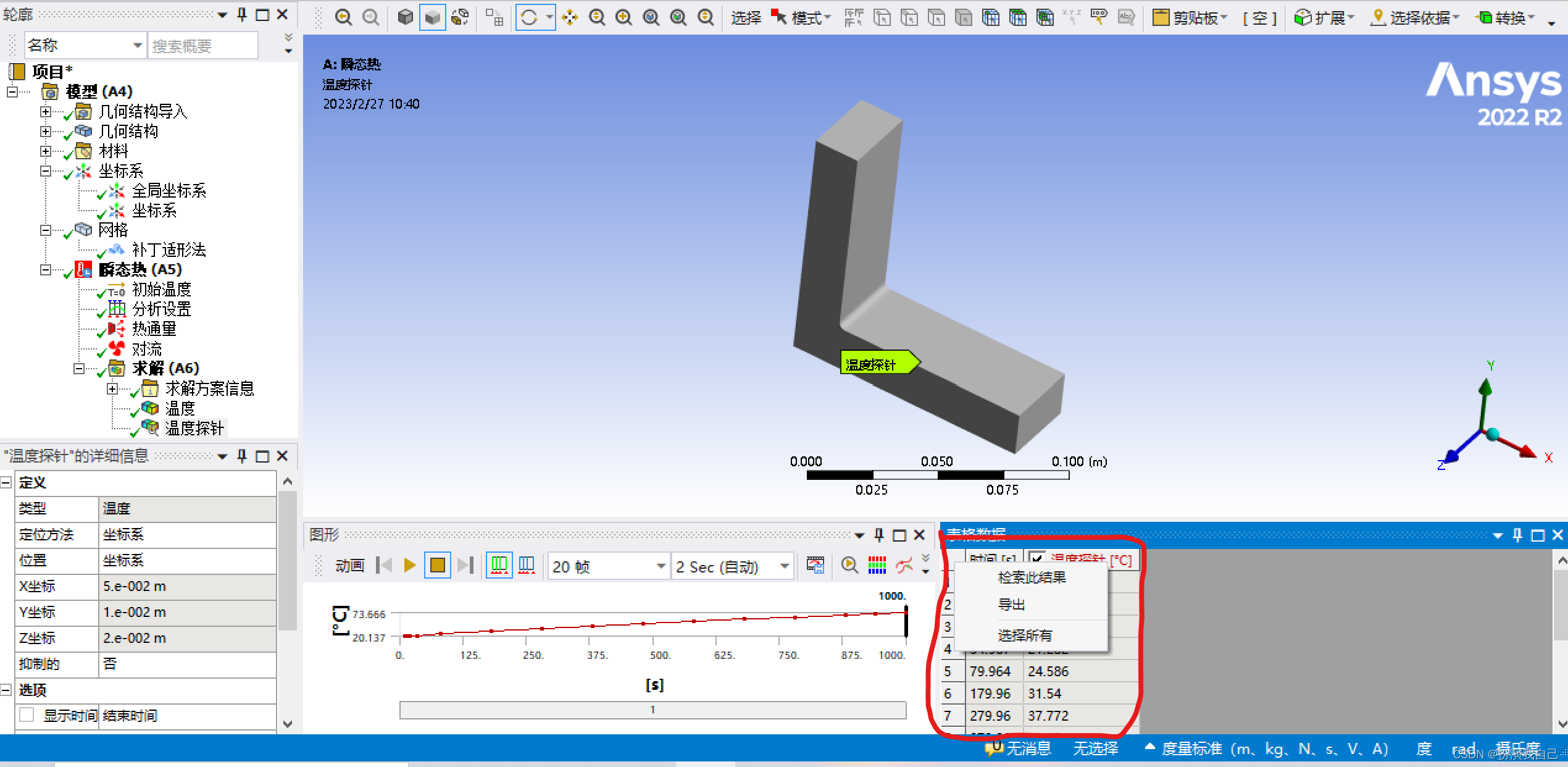The width and height of the screenshot is (1568, 767).
Task: Click the 选择 button in the toolbar
Action: pos(746,17)
